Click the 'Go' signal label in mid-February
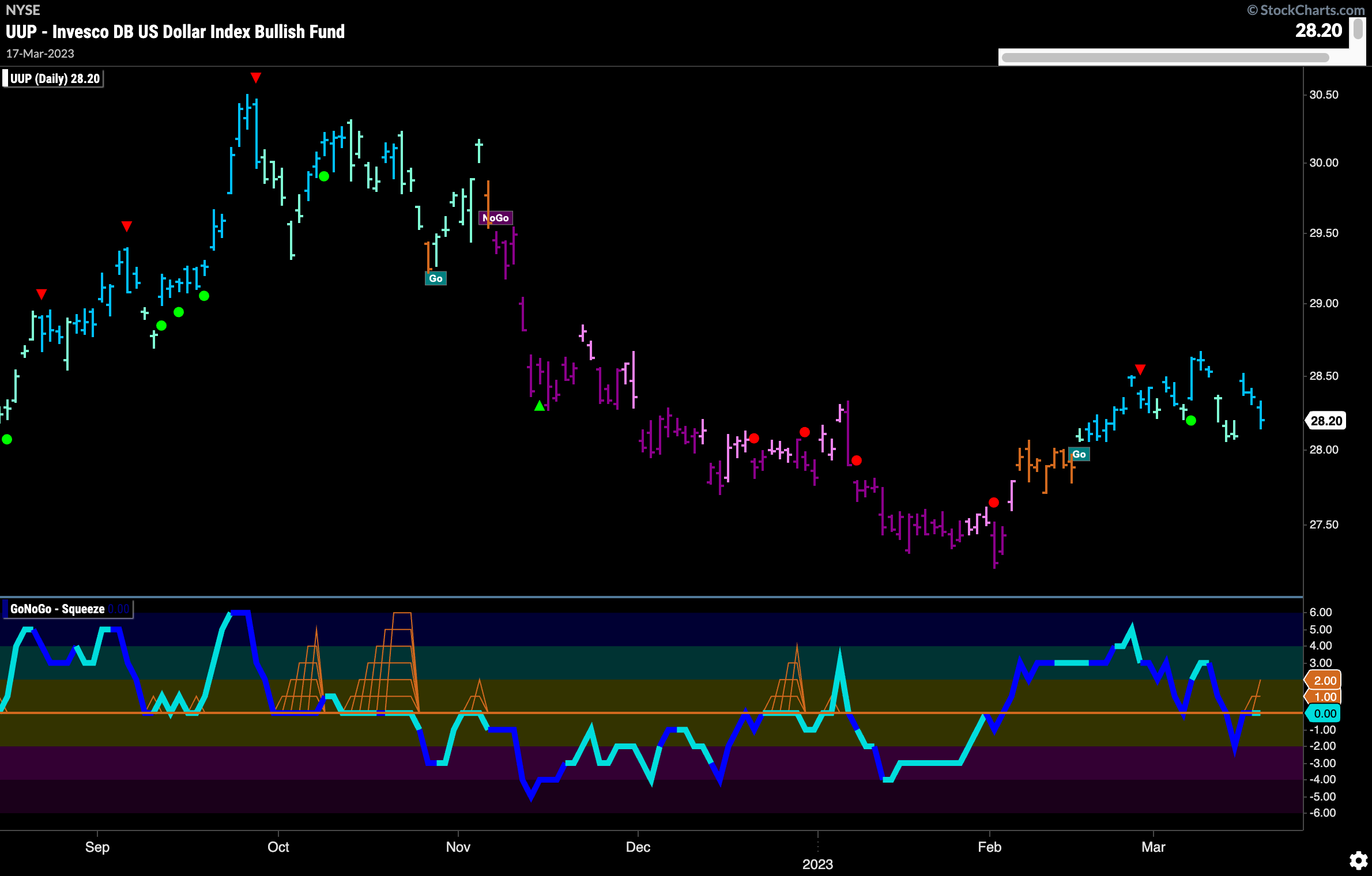The height and width of the screenshot is (876, 1372). click(x=1079, y=454)
